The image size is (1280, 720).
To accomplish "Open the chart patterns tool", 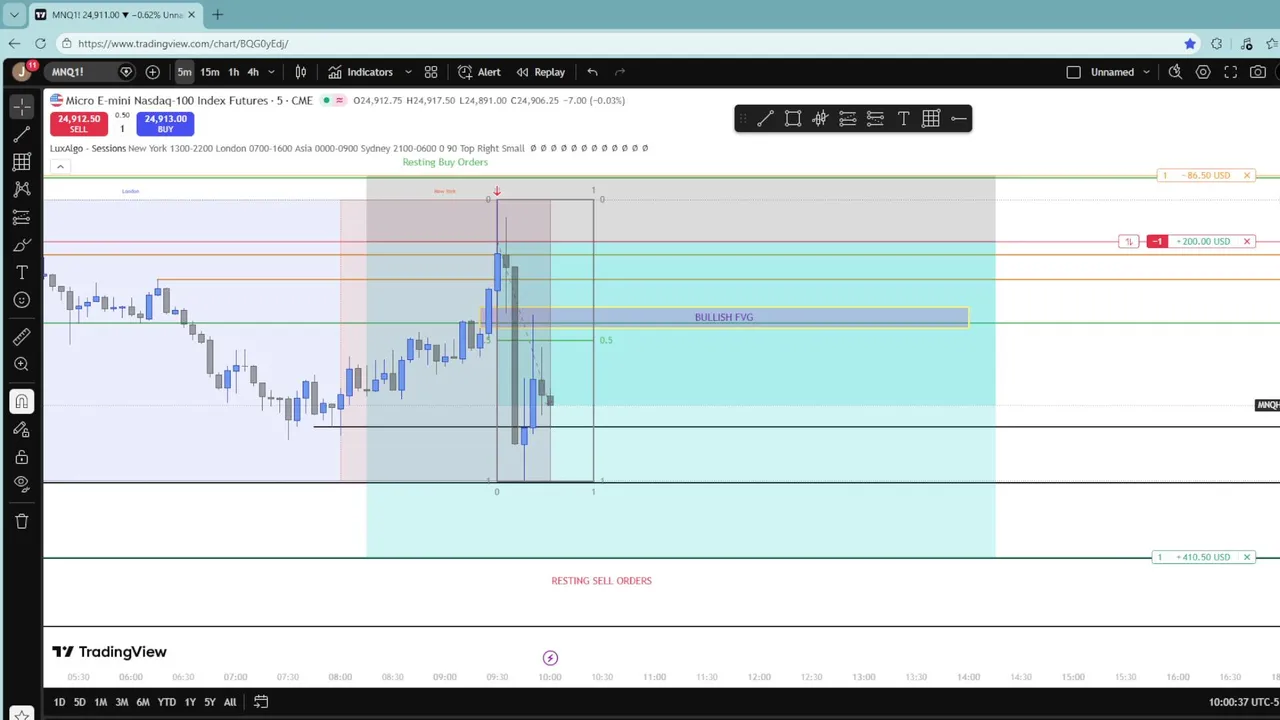I will (x=22, y=189).
